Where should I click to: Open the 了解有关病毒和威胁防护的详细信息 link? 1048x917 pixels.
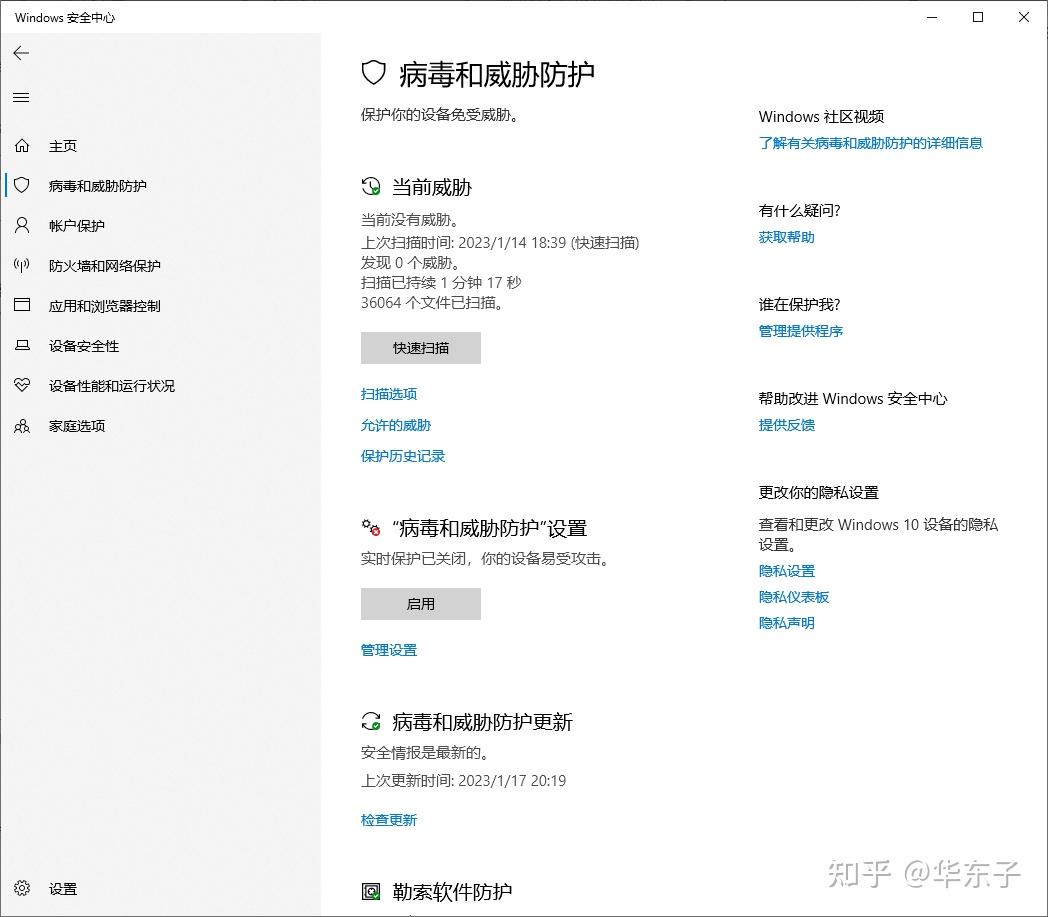point(870,143)
